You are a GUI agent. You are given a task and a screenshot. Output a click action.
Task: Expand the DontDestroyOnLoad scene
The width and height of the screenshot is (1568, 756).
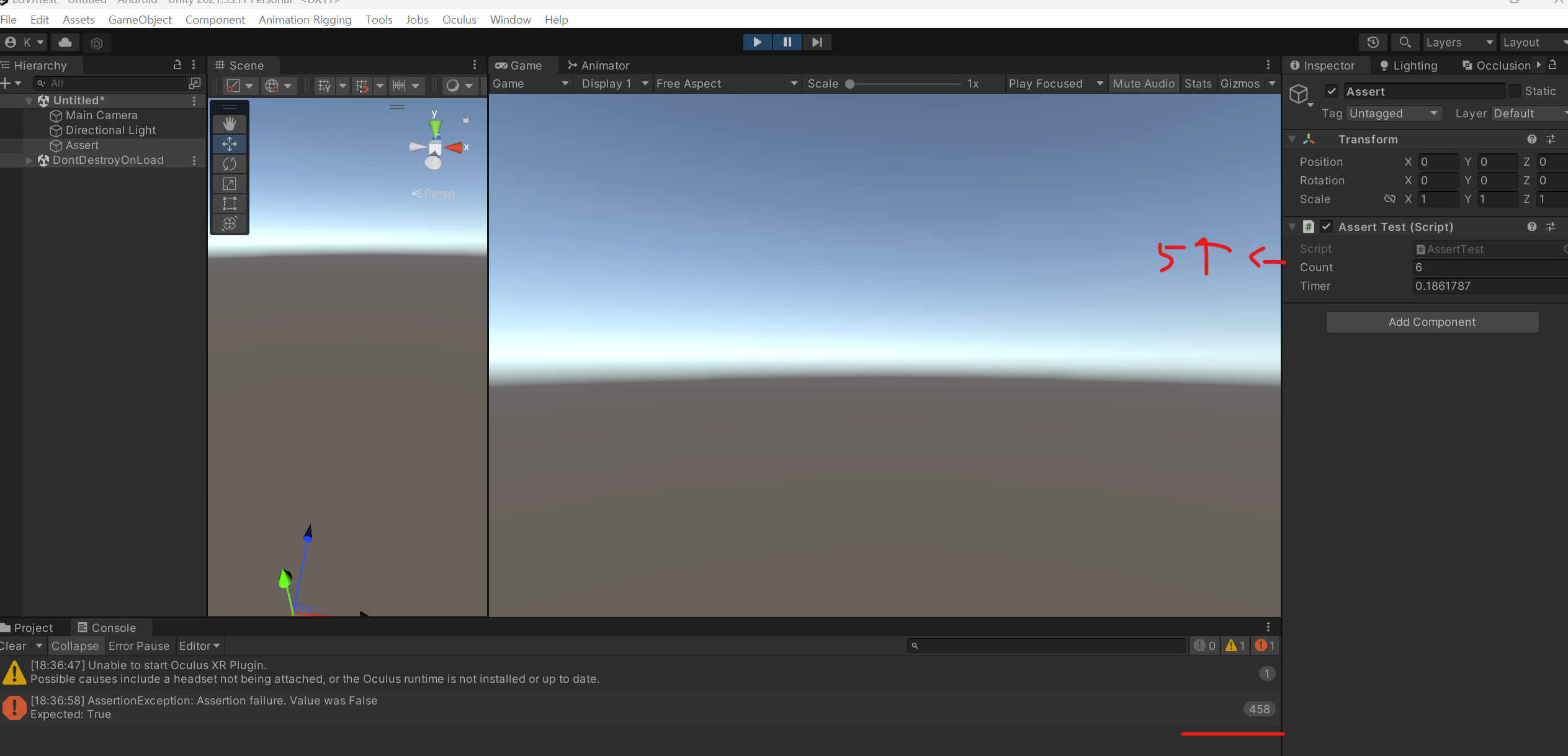tap(29, 160)
